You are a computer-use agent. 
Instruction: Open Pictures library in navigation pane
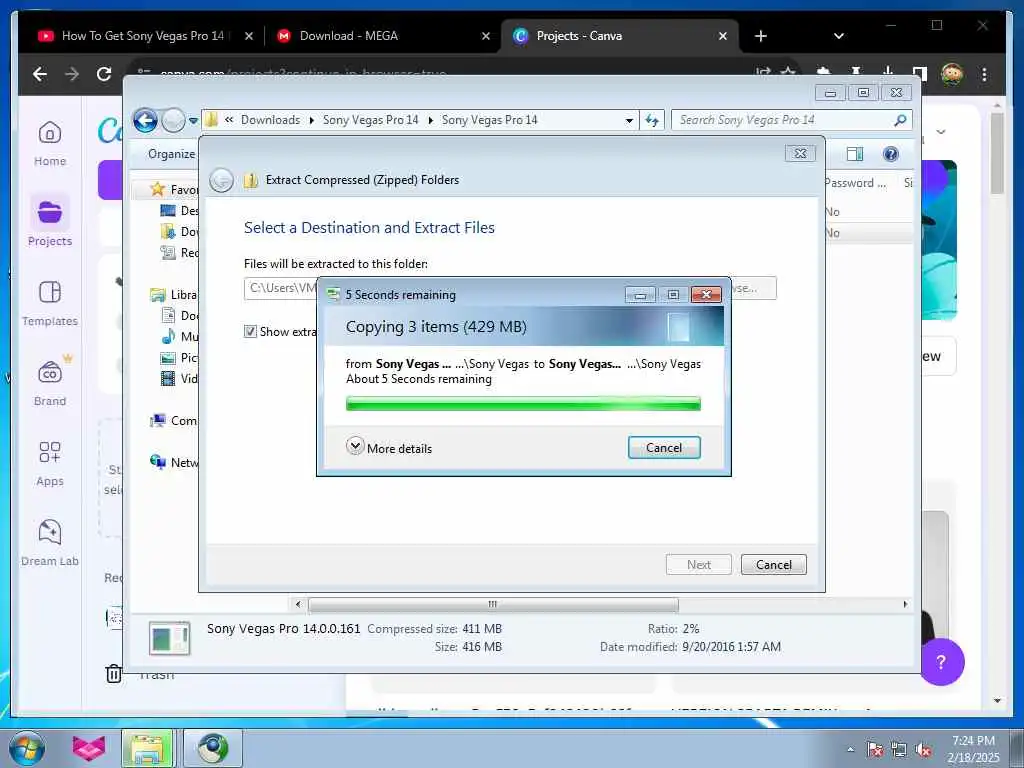(179, 357)
